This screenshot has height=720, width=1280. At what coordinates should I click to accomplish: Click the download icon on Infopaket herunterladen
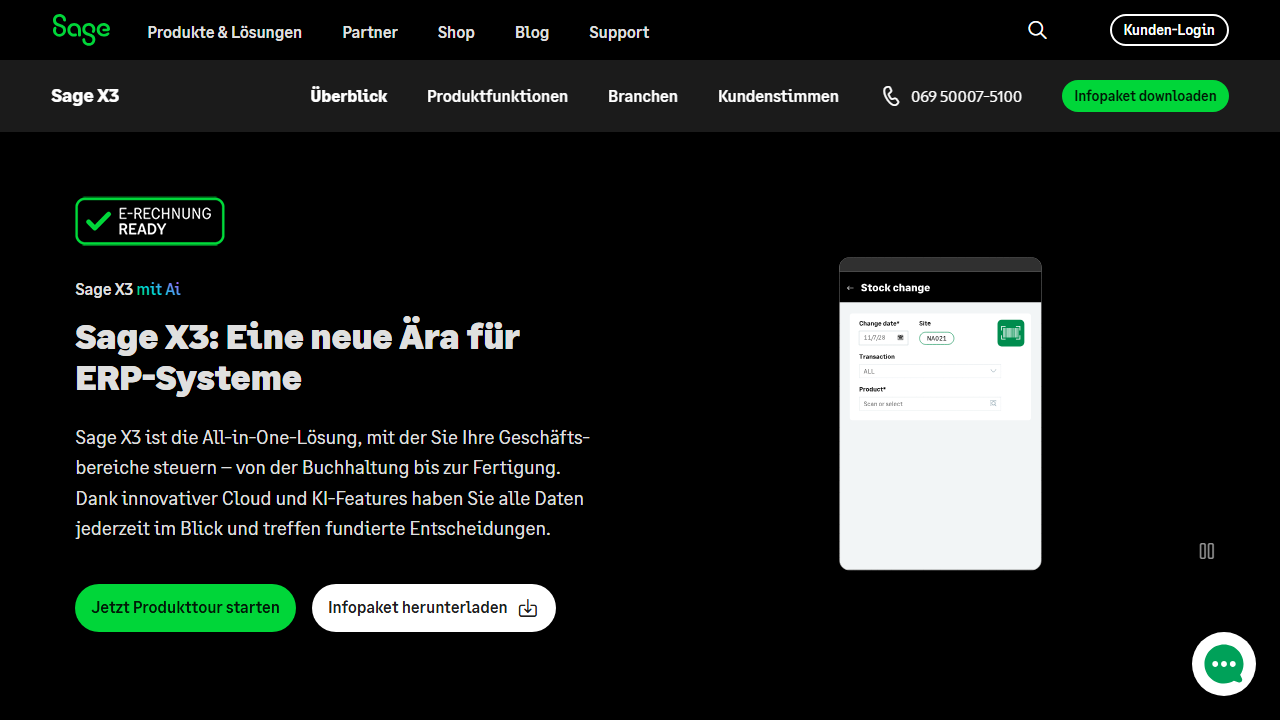click(528, 608)
